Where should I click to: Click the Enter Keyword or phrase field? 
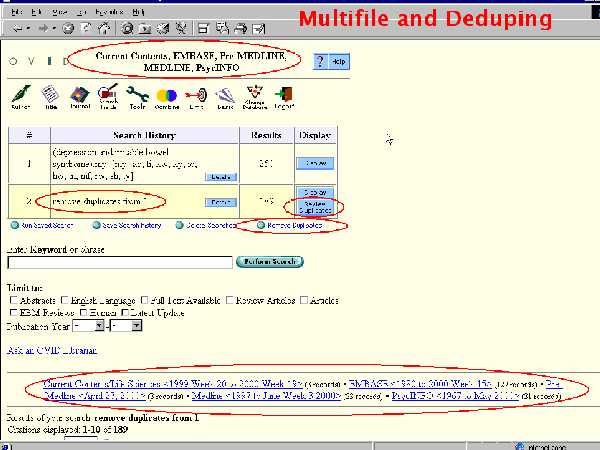point(120,262)
